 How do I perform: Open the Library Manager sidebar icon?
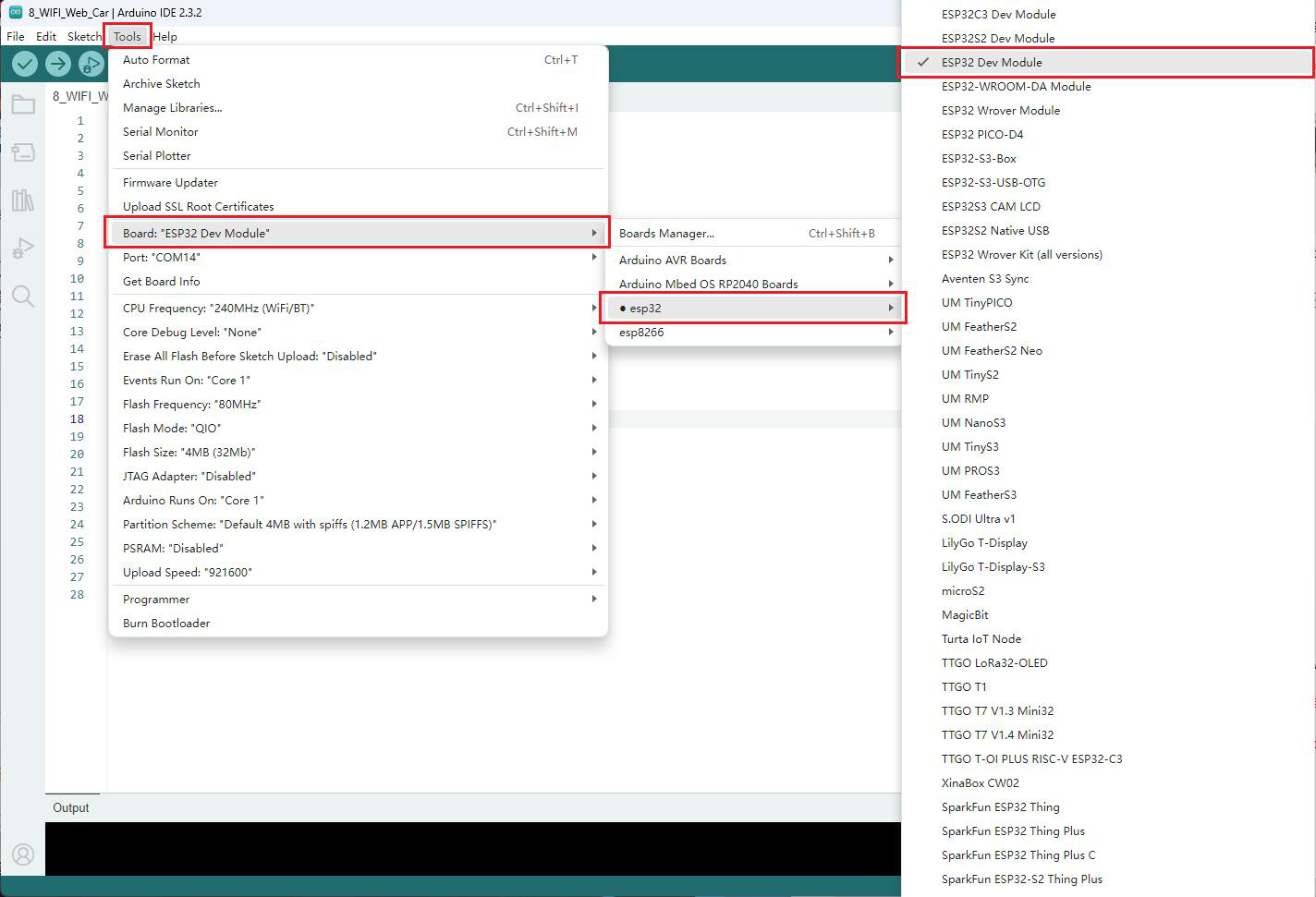(x=23, y=200)
